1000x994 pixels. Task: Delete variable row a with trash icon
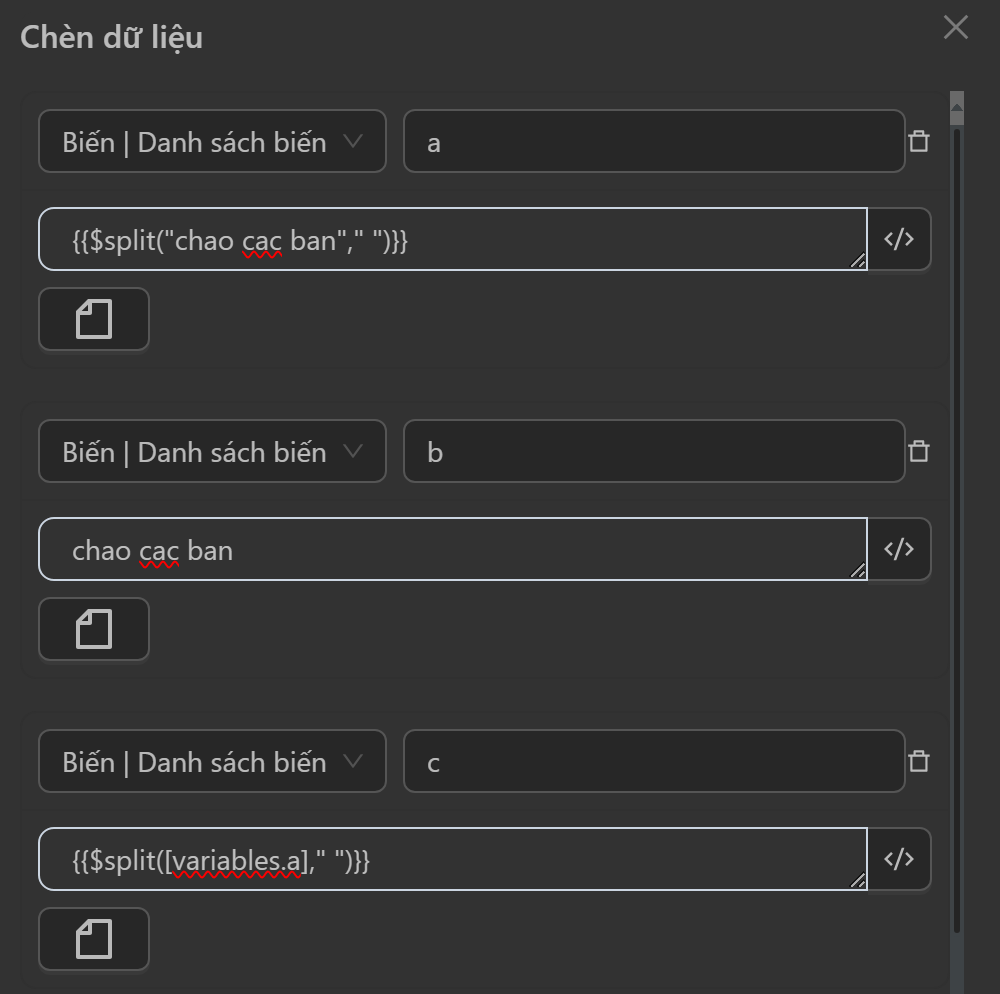click(918, 141)
